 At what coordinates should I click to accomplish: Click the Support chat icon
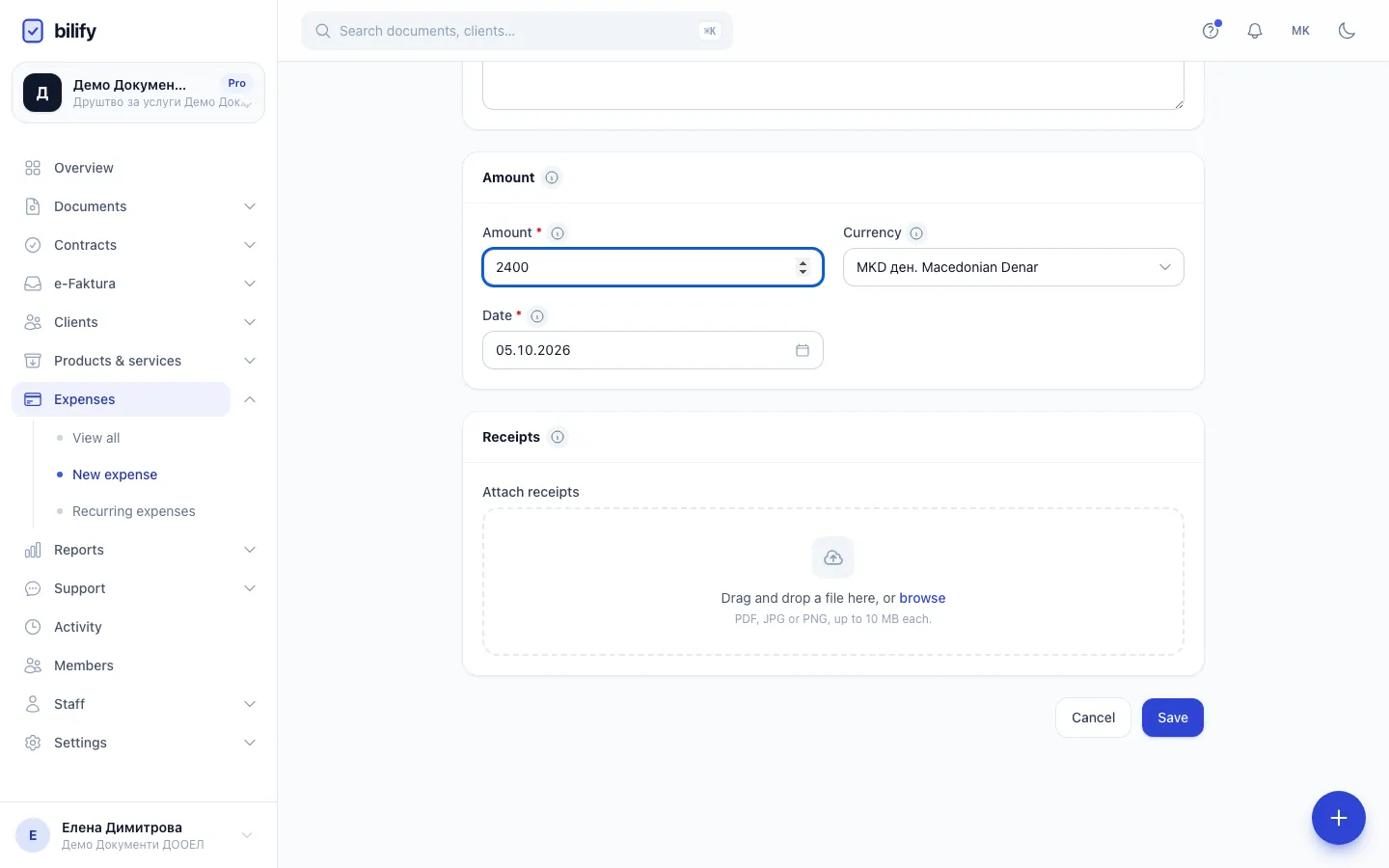(x=33, y=588)
